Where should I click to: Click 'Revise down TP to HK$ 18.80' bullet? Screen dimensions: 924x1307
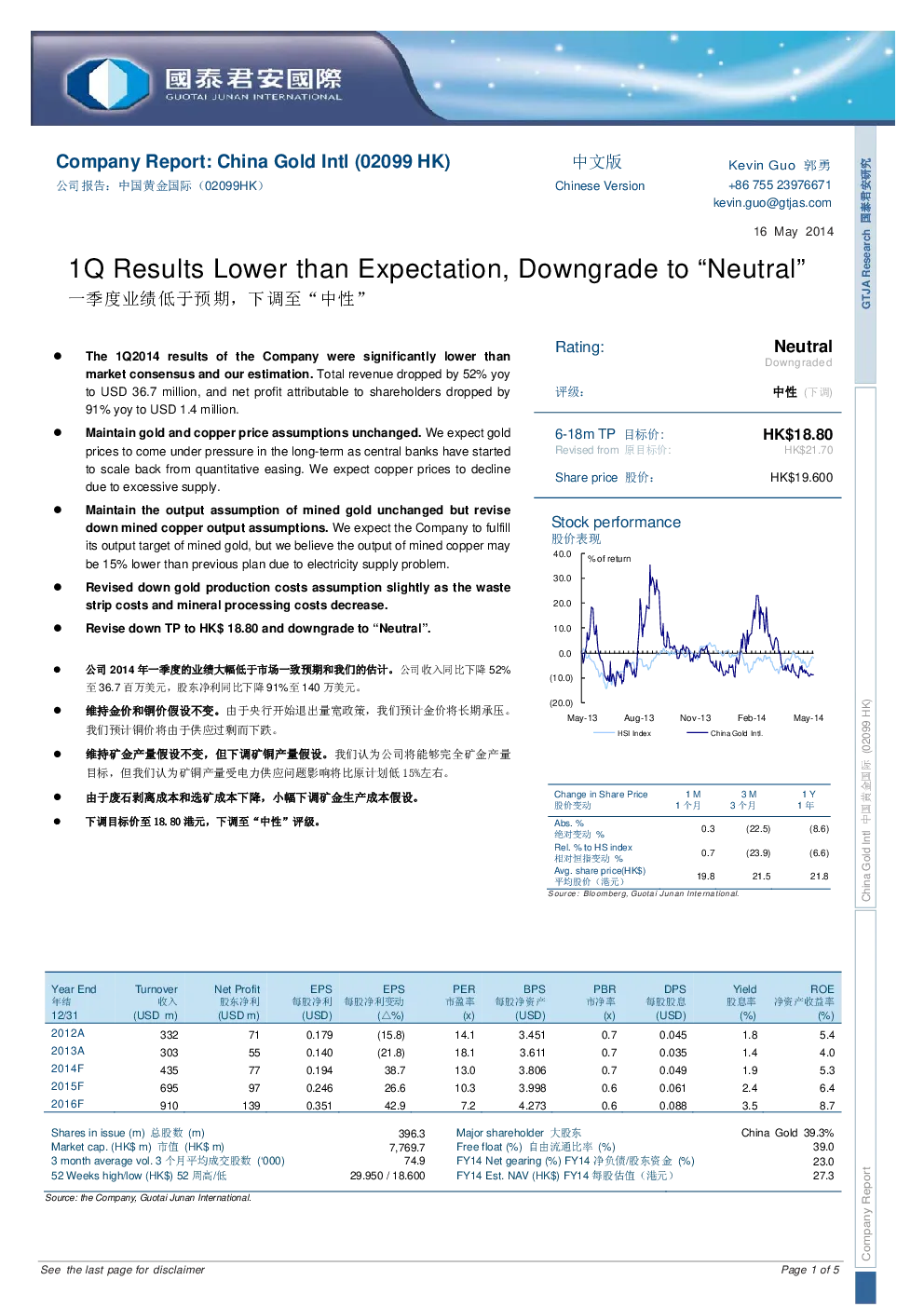(x=258, y=629)
